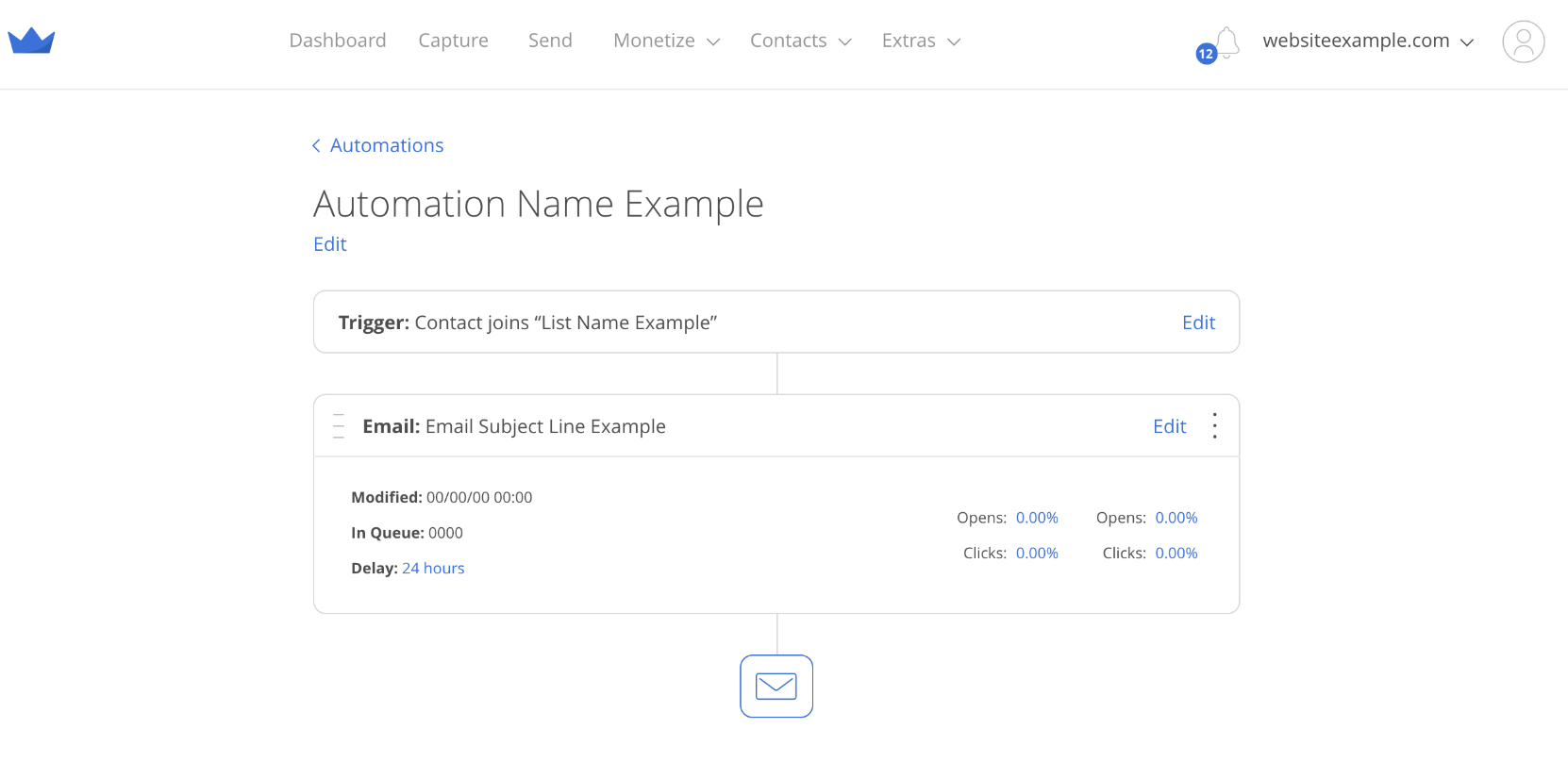Edit the Trigger step
The width and height of the screenshot is (1568, 762).
click(x=1198, y=323)
